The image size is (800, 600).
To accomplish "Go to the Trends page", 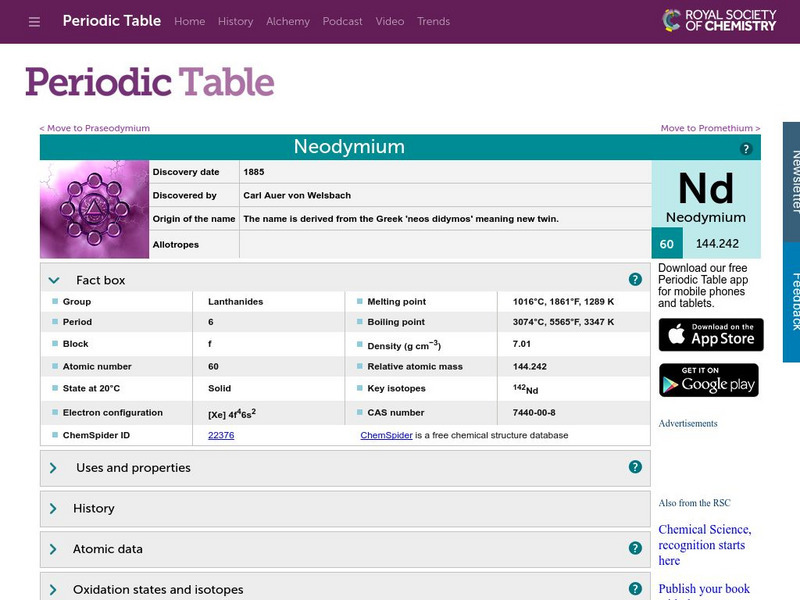I will 434,21.
